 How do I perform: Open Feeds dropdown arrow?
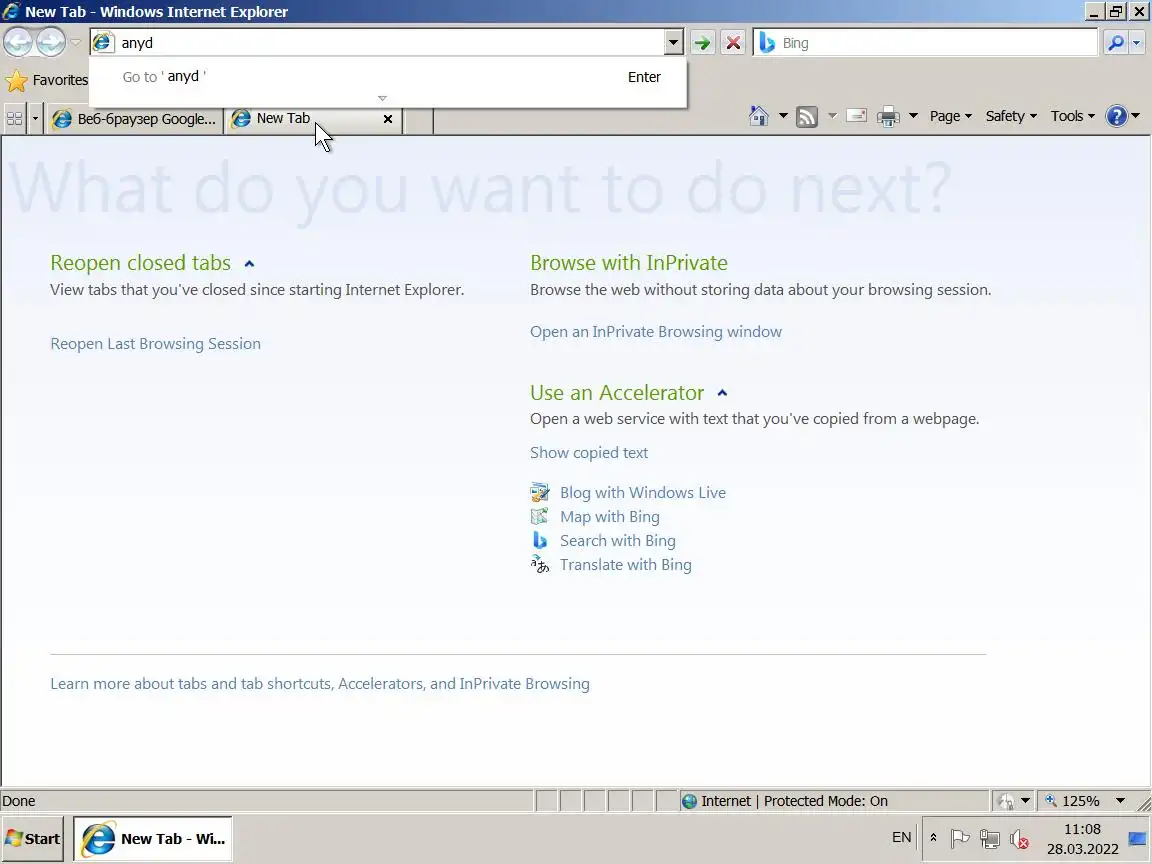point(832,116)
